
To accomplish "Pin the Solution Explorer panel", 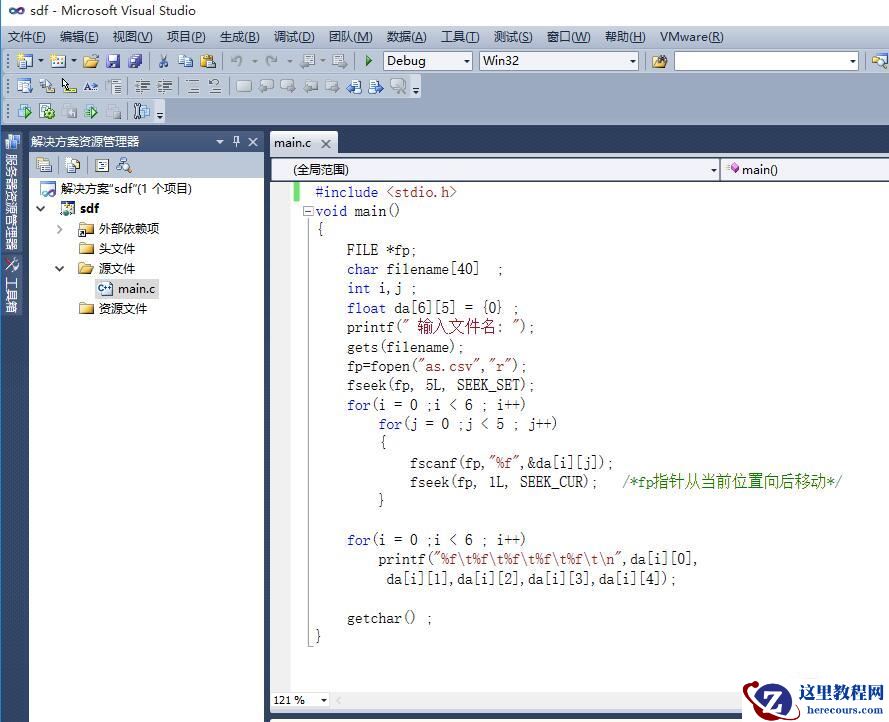I will coord(236,141).
